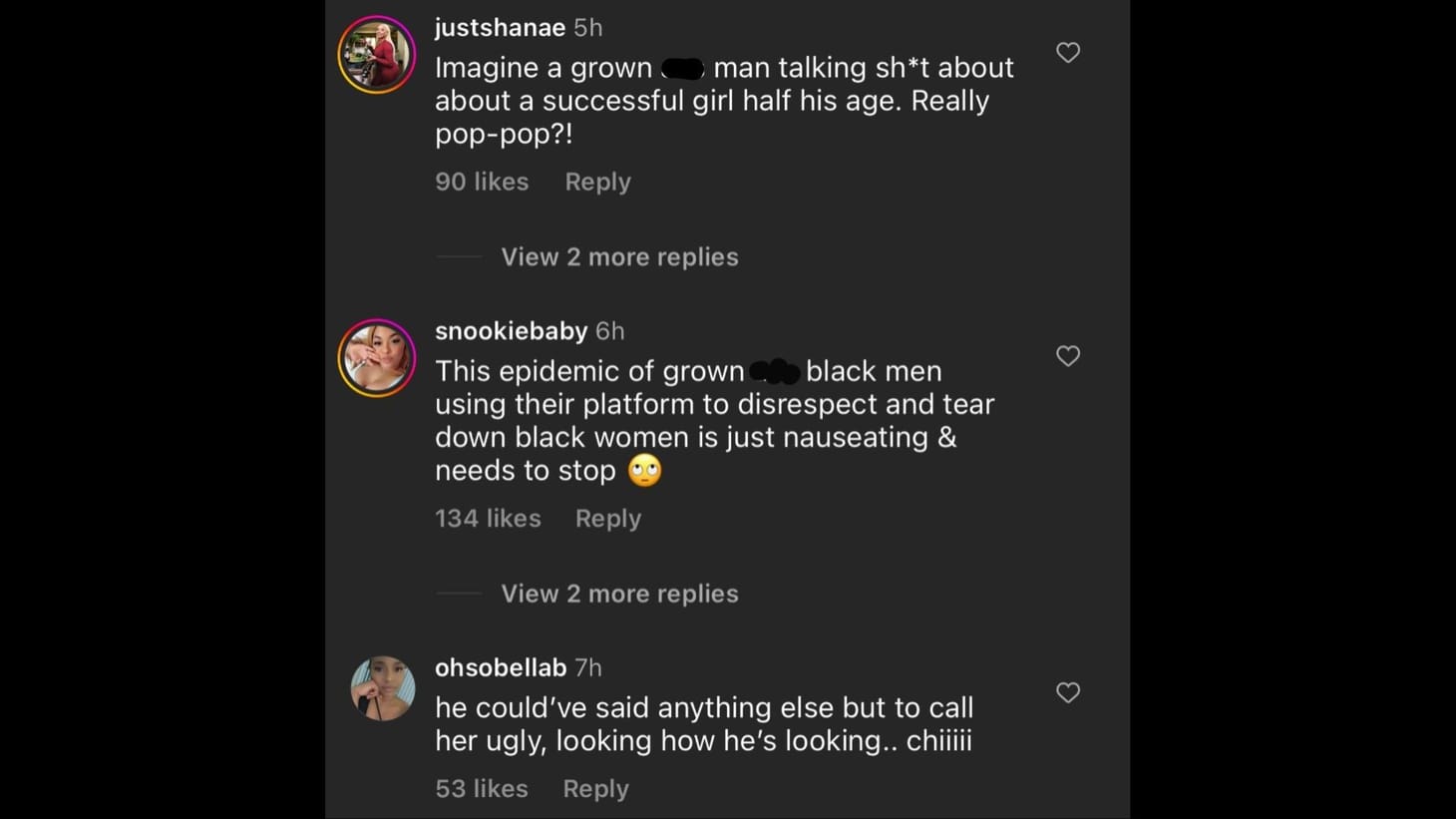Open the username justshanae
Screen dimensions: 1456x819
click(499, 27)
